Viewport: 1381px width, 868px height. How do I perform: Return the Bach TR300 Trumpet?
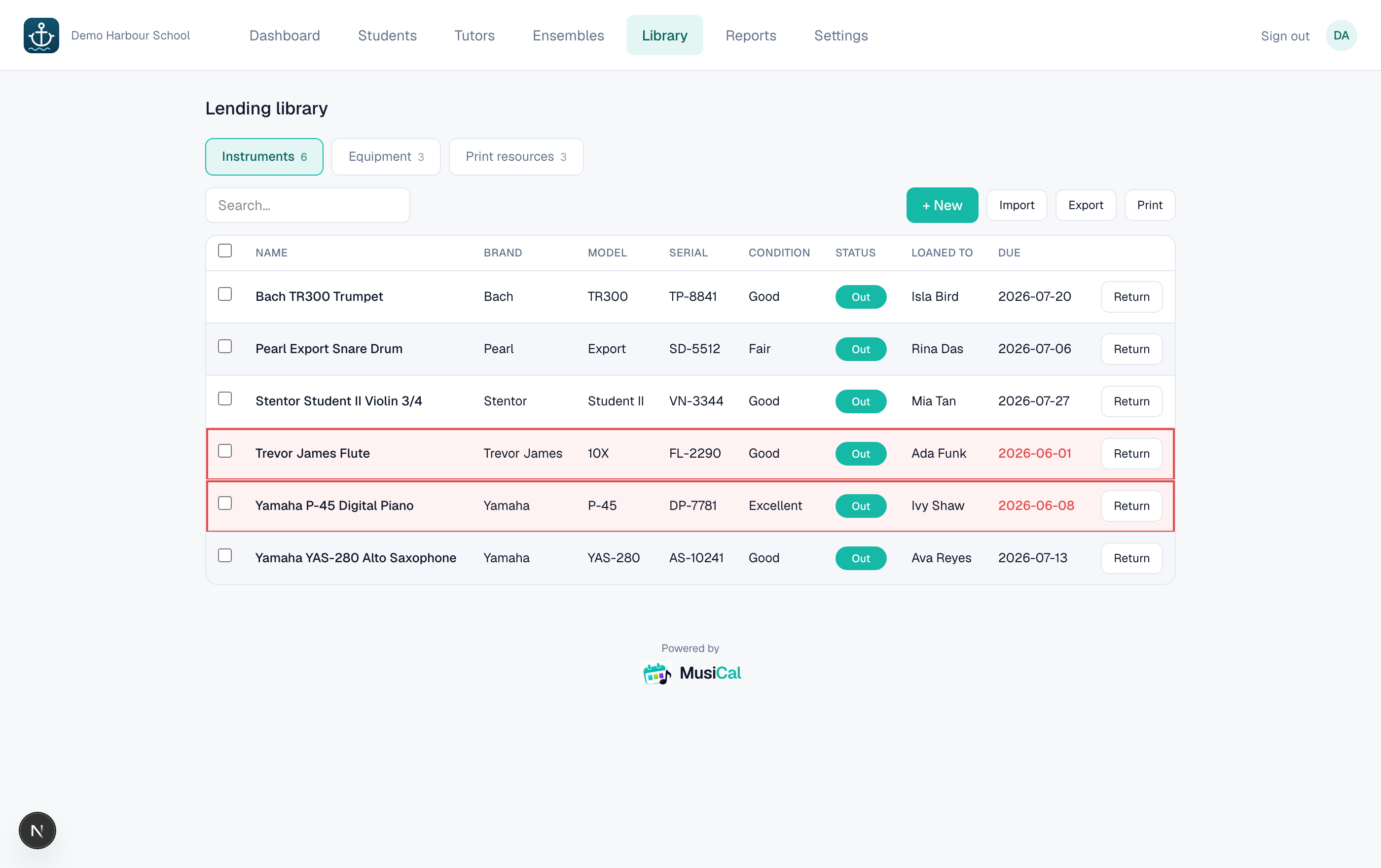click(1131, 297)
